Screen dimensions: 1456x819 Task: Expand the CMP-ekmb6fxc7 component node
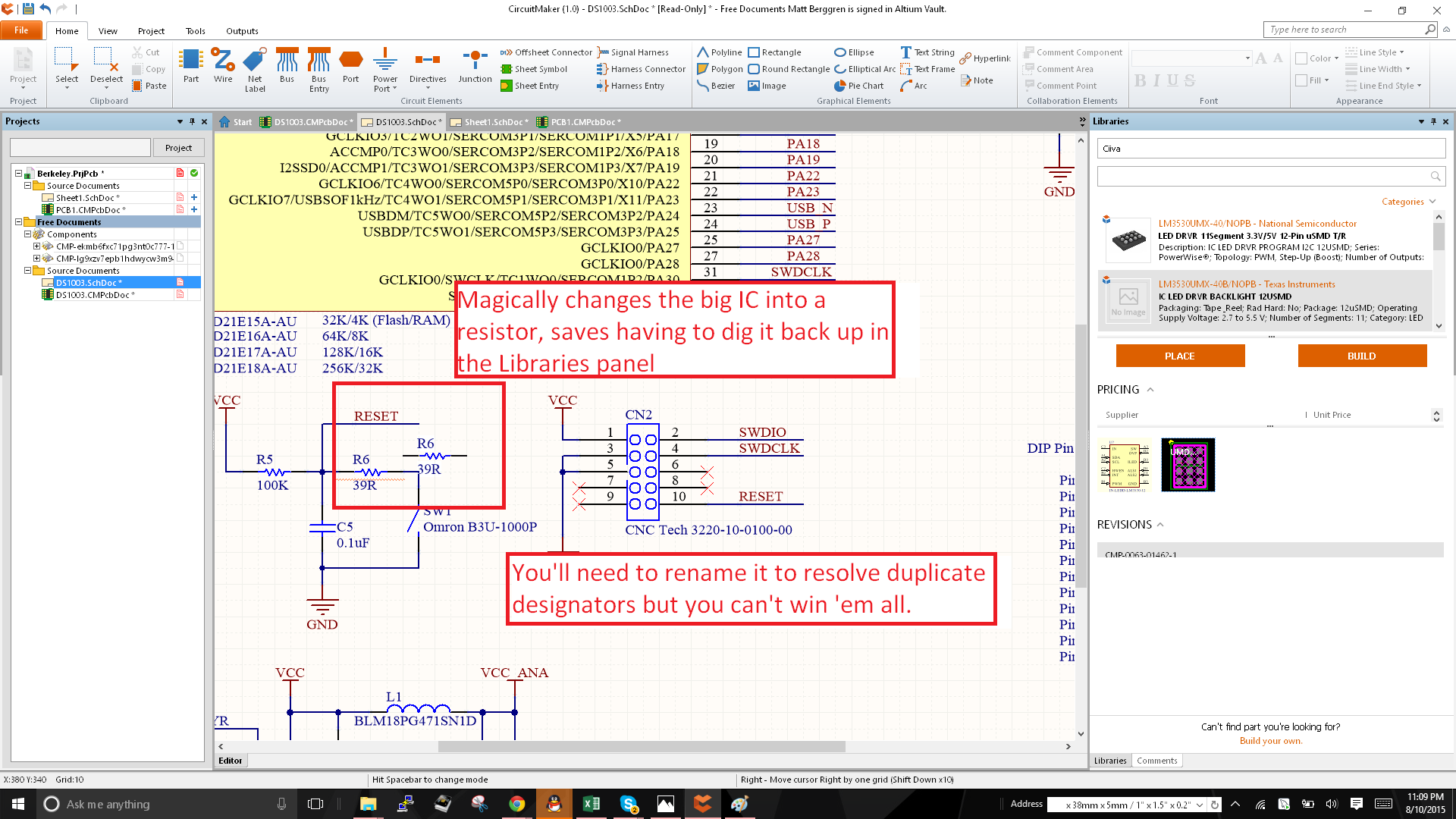coord(36,246)
